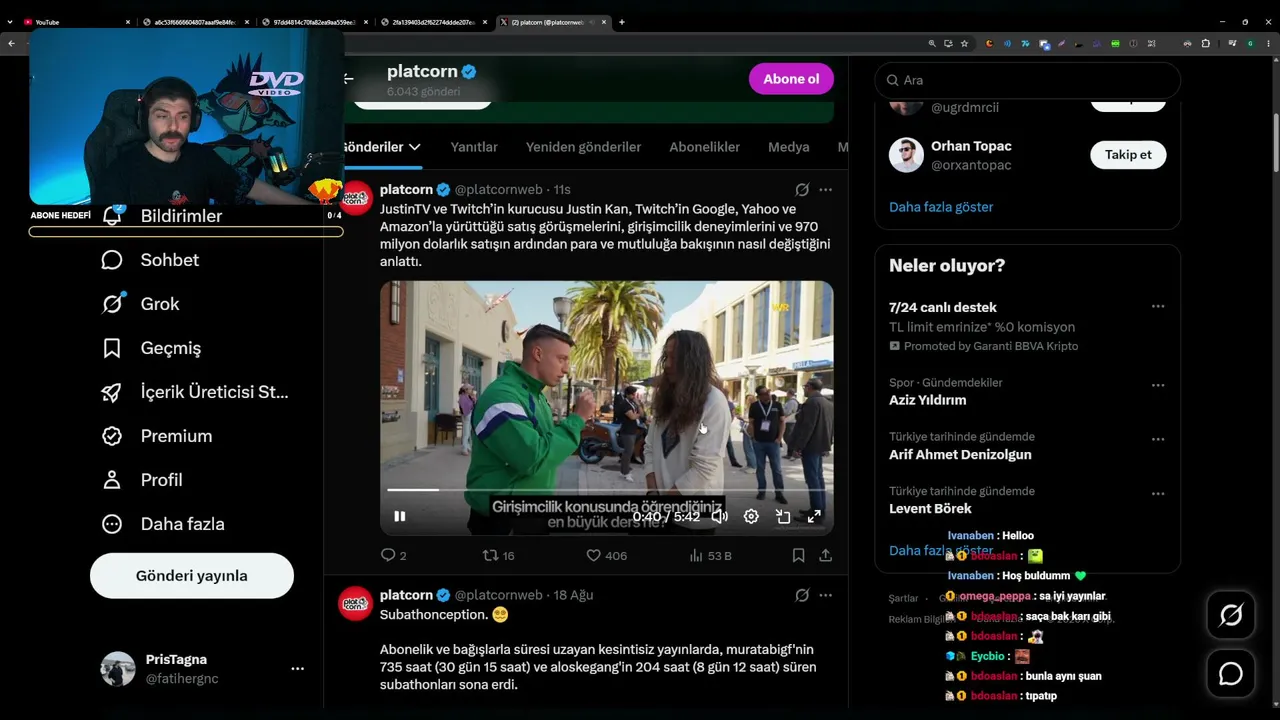1280x720 pixels.
Task: Switch to Yanıtlar tab
Action: pos(474,147)
